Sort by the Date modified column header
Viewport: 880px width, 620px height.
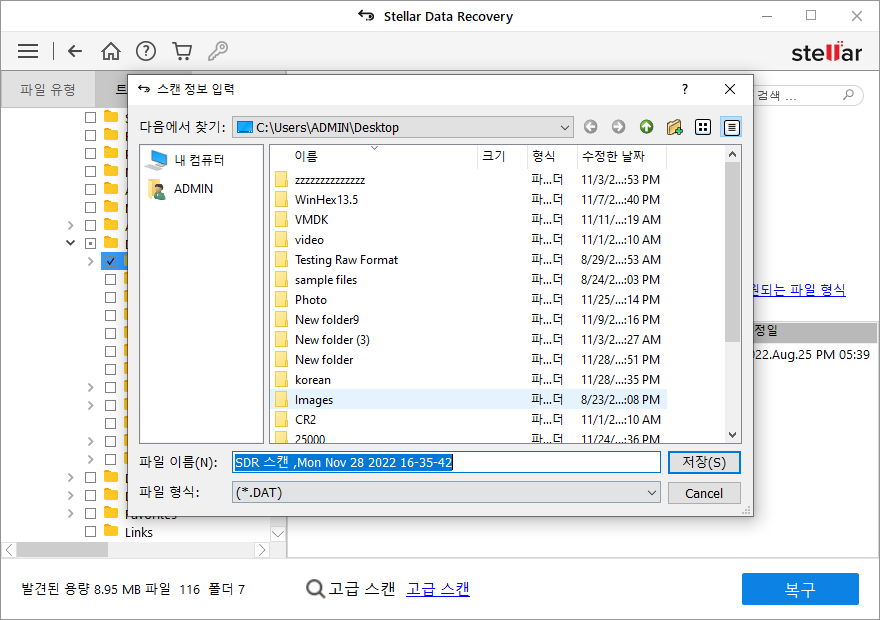click(x=622, y=157)
